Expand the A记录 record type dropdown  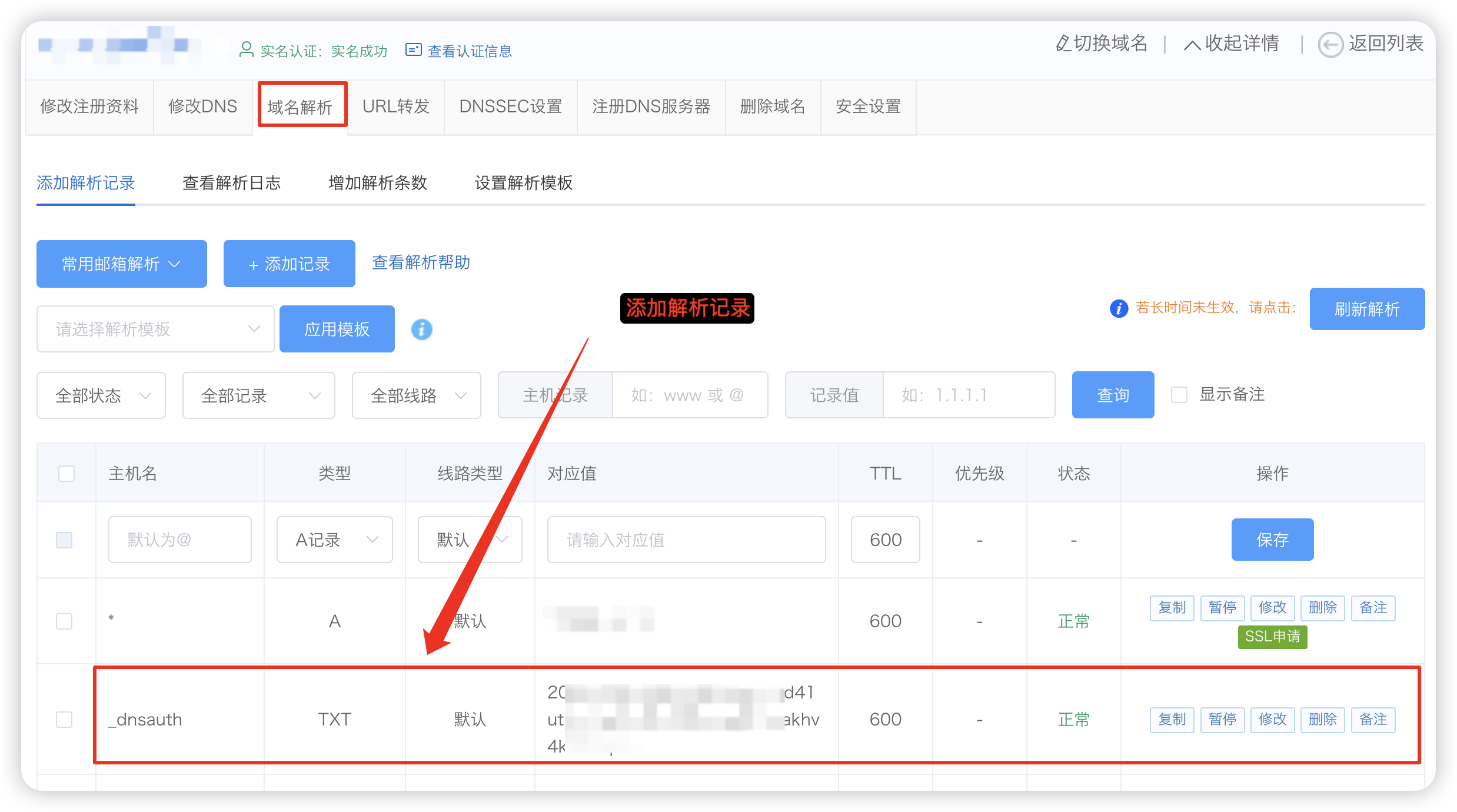tap(334, 540)
